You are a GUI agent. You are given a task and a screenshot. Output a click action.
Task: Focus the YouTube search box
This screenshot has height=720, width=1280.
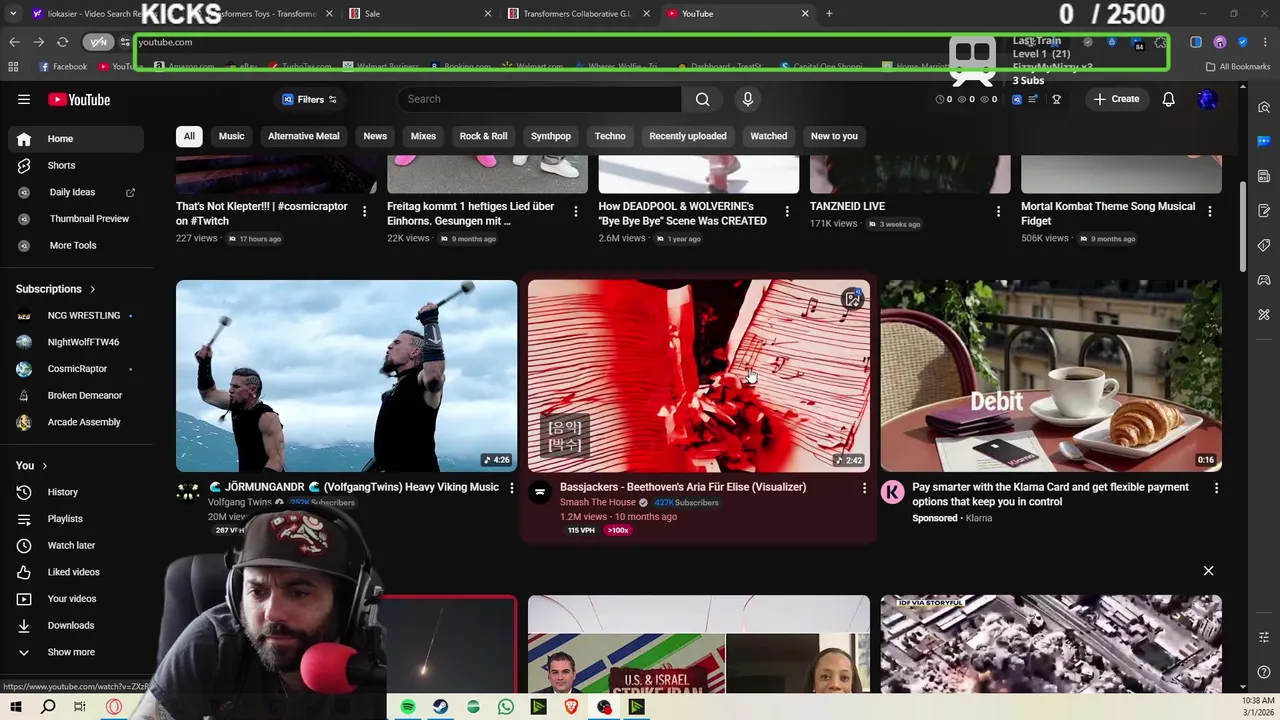pos(540,99)
